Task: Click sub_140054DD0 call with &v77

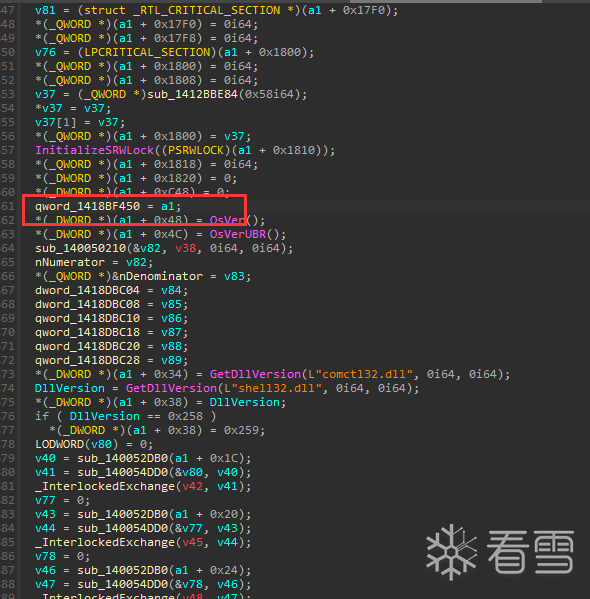Action: point(123,528)
